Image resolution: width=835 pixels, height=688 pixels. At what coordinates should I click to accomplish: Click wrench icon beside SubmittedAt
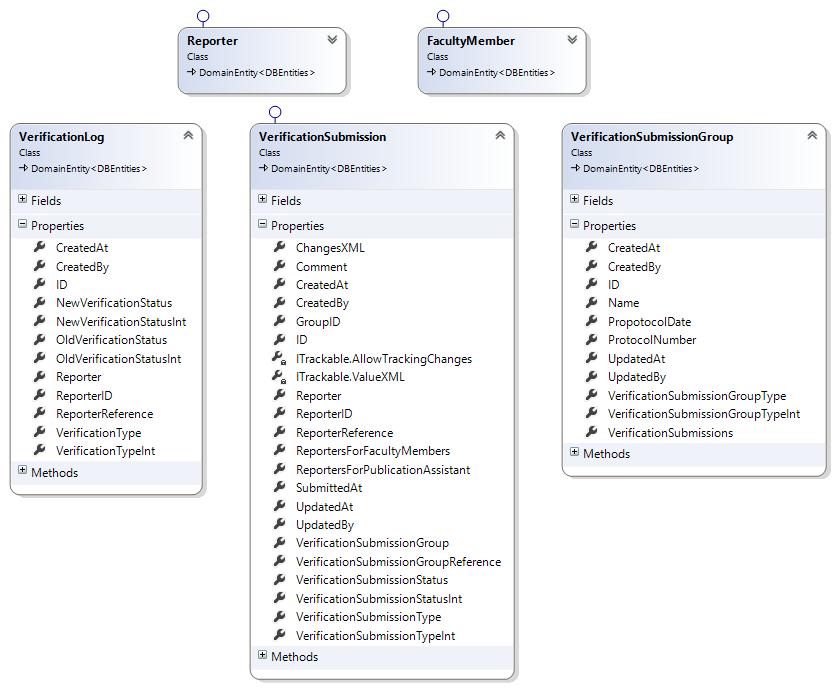point(280,487)
